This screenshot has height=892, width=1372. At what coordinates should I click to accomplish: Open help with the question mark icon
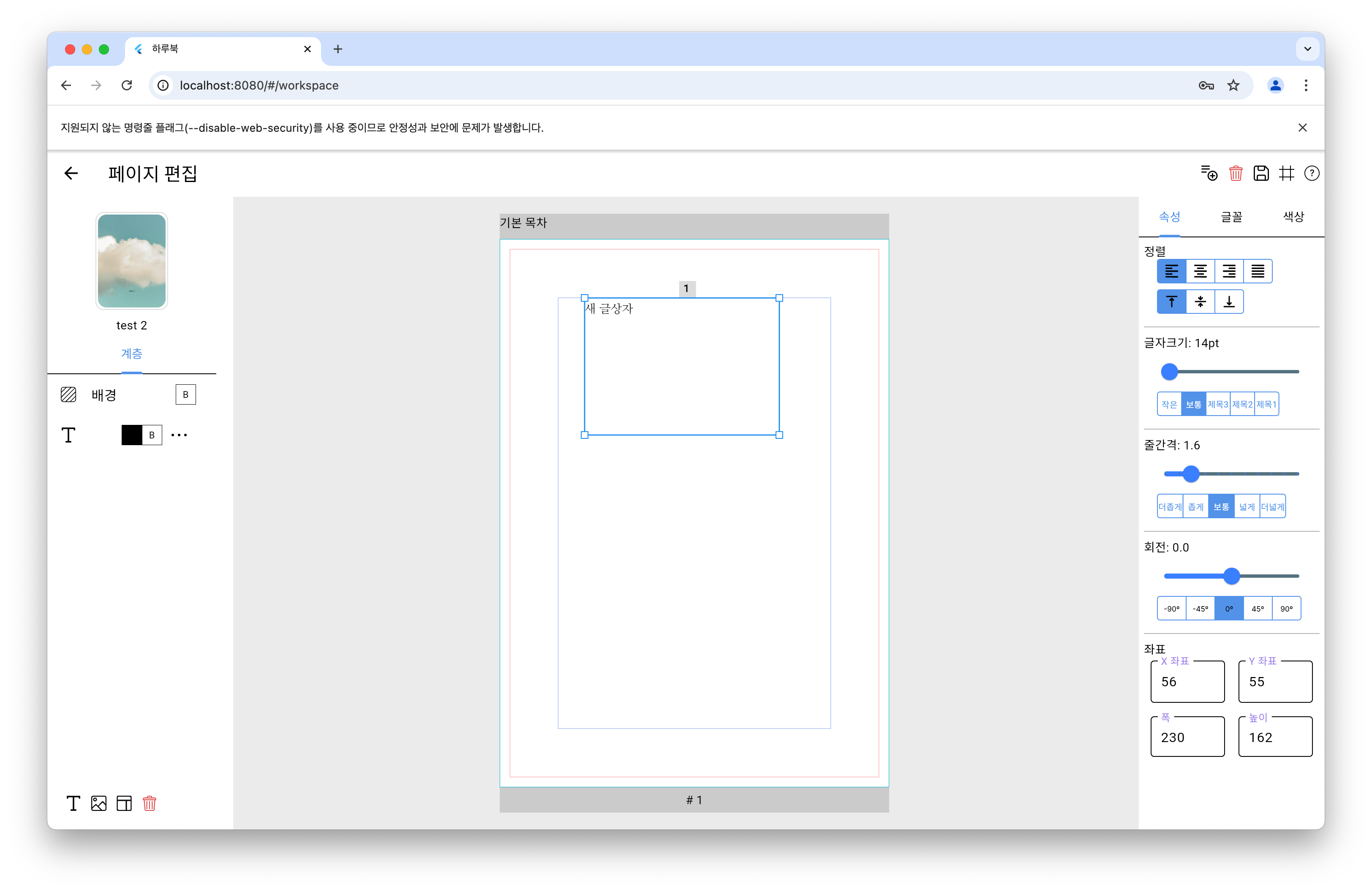(1312, 174)
